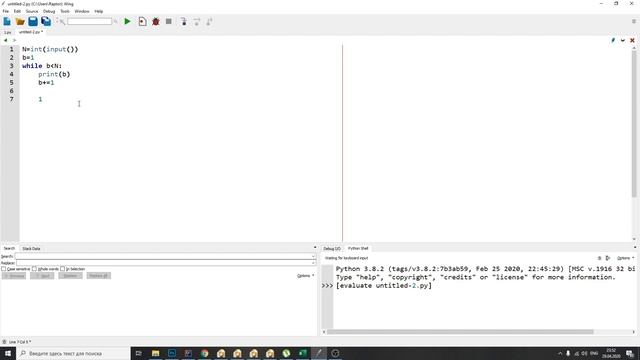The height and width of the screenshot is (360, 640).
Task: Click the Previous search button
Action: click(x=14, y=276)
